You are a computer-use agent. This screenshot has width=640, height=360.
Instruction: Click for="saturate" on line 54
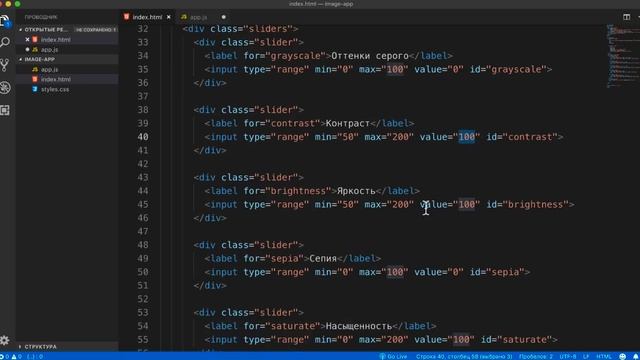click(282, 326)
